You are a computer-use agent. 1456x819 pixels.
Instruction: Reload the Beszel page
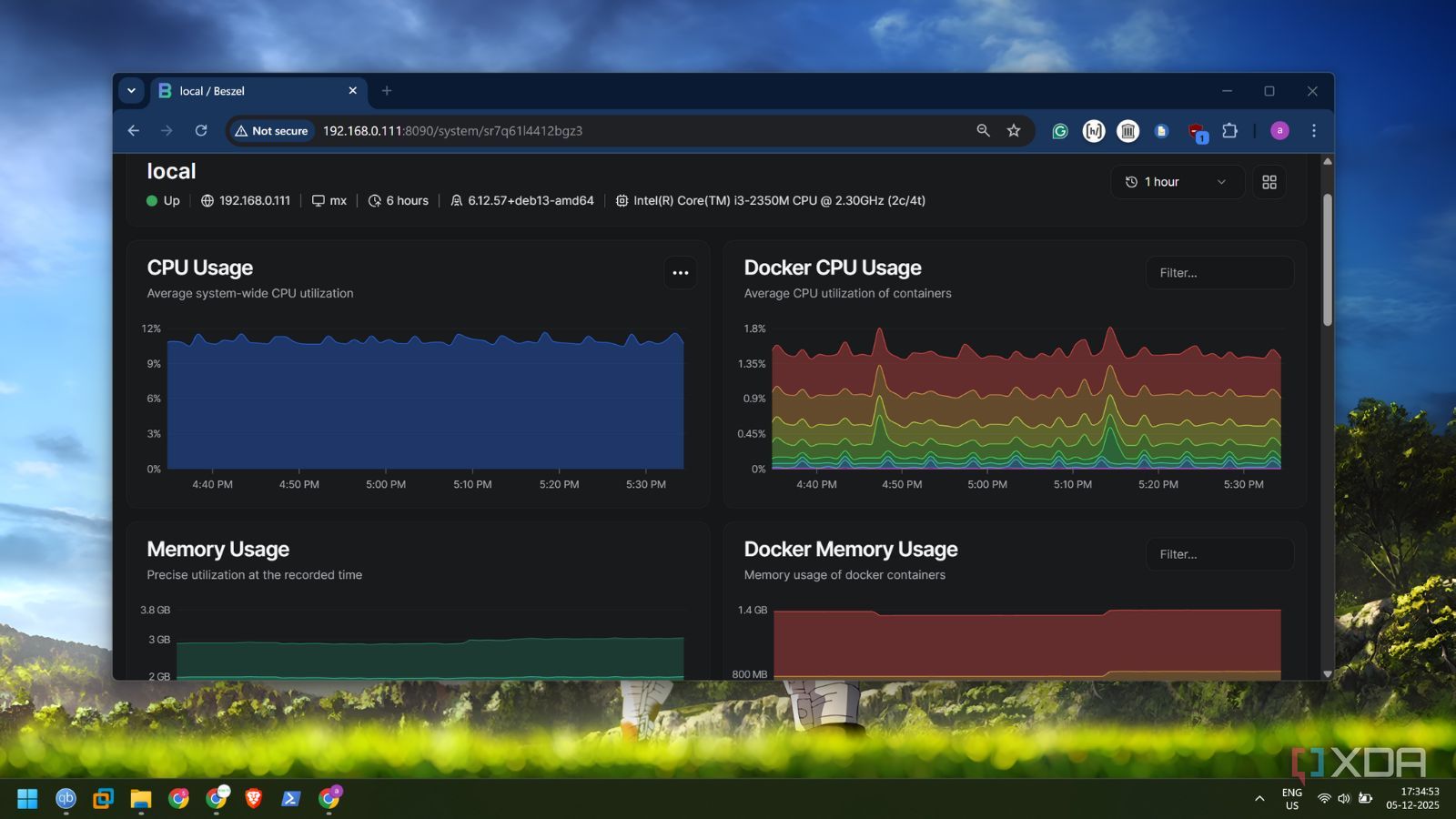[x=201, y=131]
